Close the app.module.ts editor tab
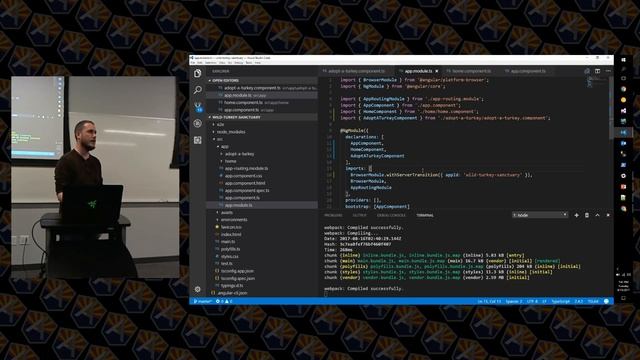Viewport: 640px width, 360px height. tap(437, 71)
